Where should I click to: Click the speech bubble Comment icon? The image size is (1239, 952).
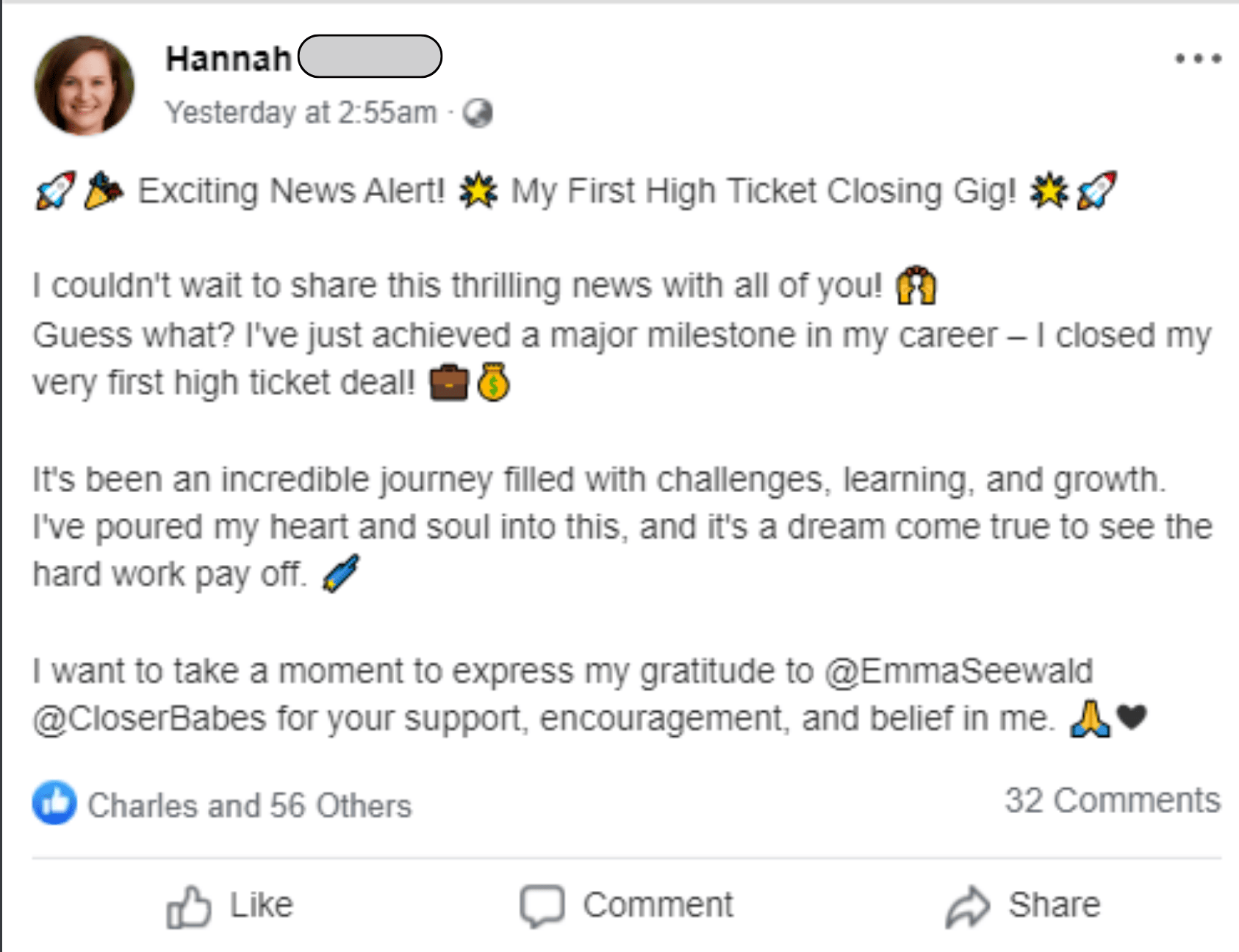pos(542,904)
